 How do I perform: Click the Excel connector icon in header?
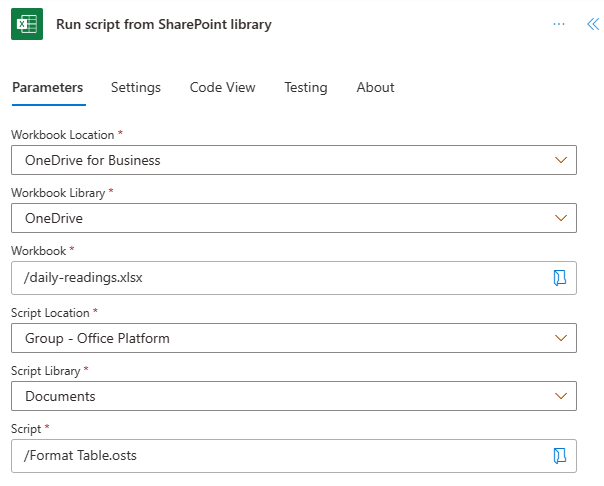[28, 24]
